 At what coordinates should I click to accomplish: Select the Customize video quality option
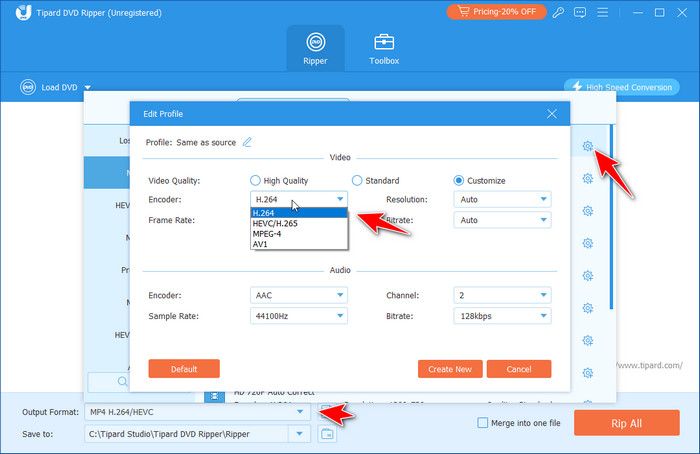458,180
